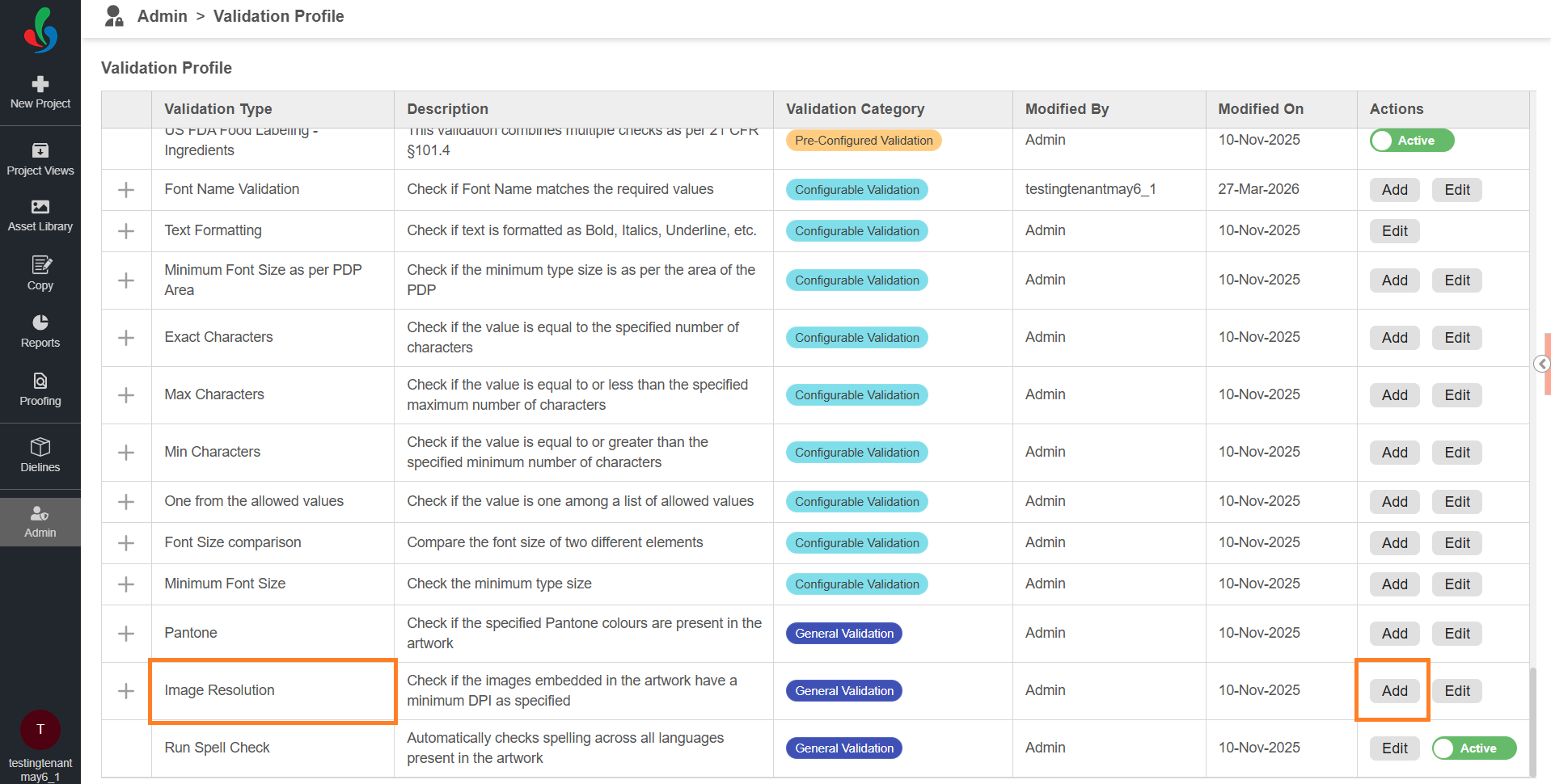Open the Asset Library section
The image size is (1551, 784).
40,216
